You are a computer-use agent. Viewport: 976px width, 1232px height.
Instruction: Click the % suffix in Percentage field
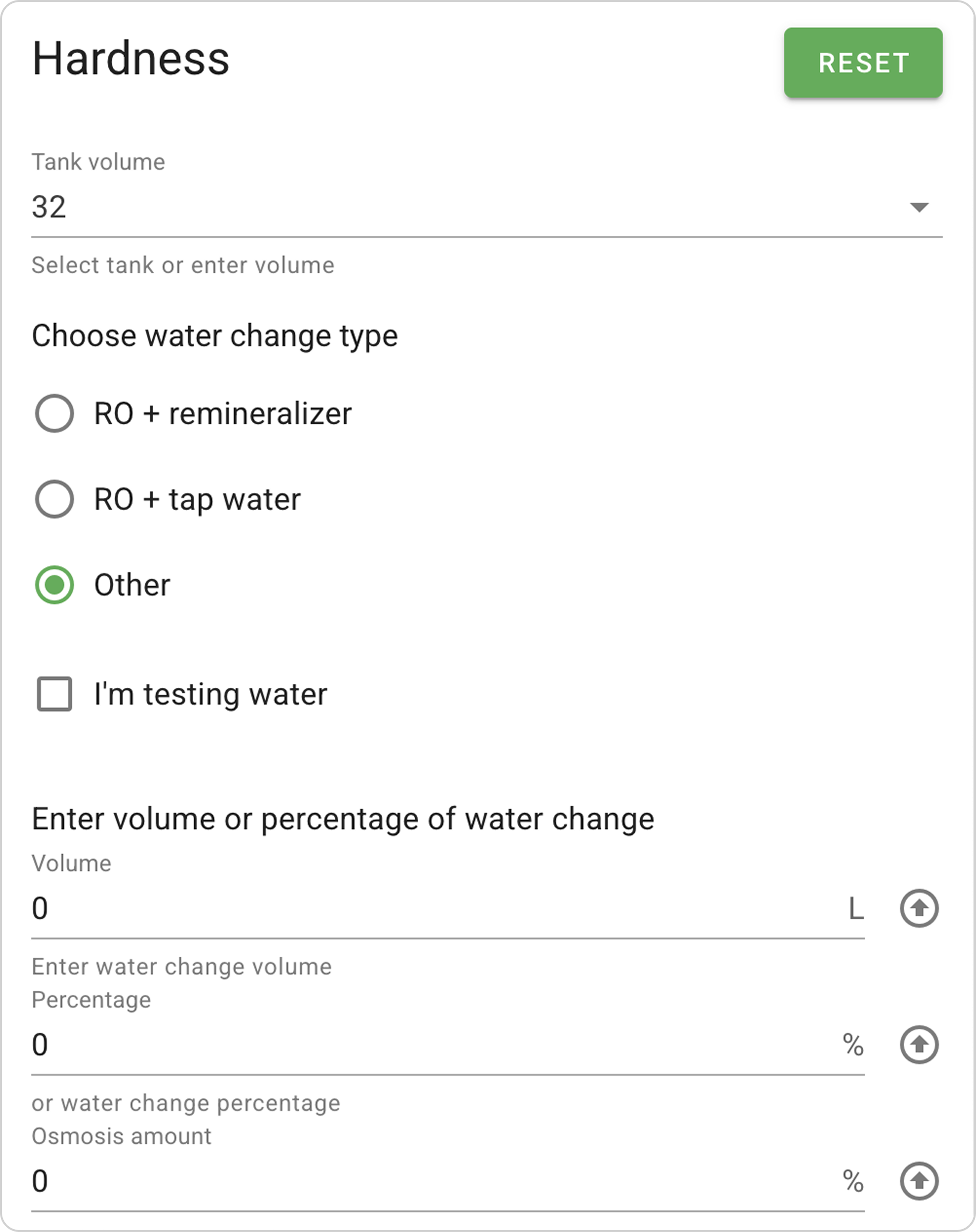click(x=853, y=1045)
